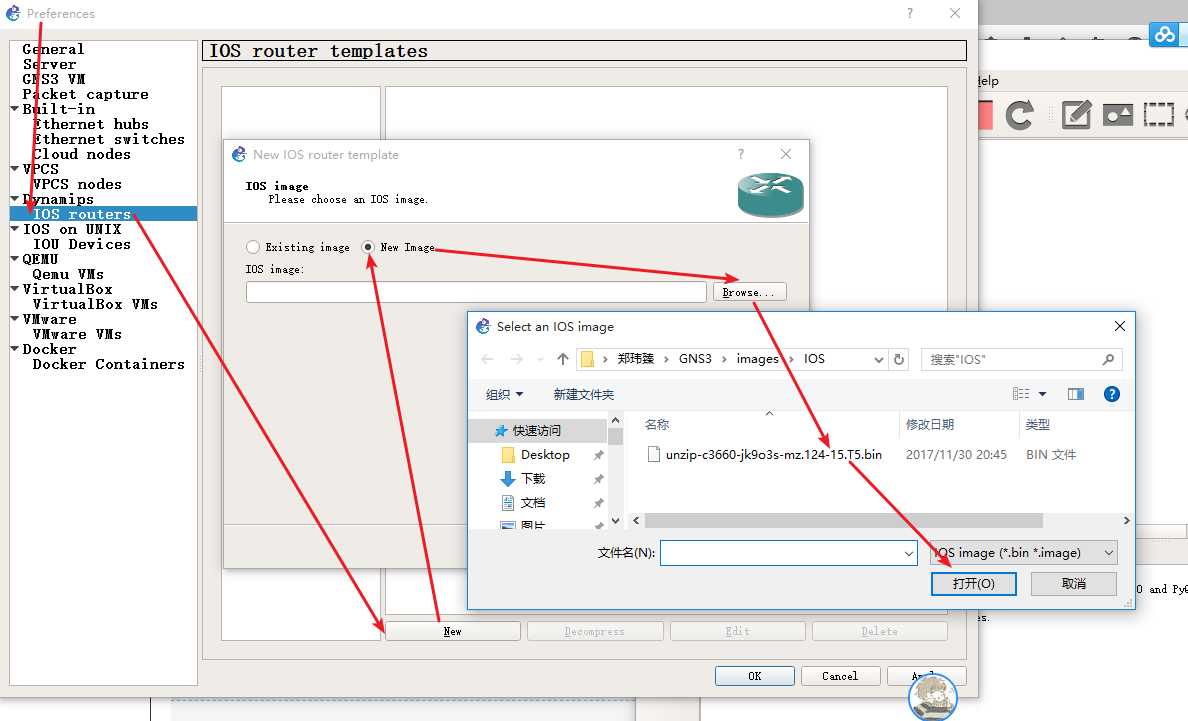Click the Cancel (取消) button in file dialog
This screenshot has height=721, width=1188.
point(1074,583)
